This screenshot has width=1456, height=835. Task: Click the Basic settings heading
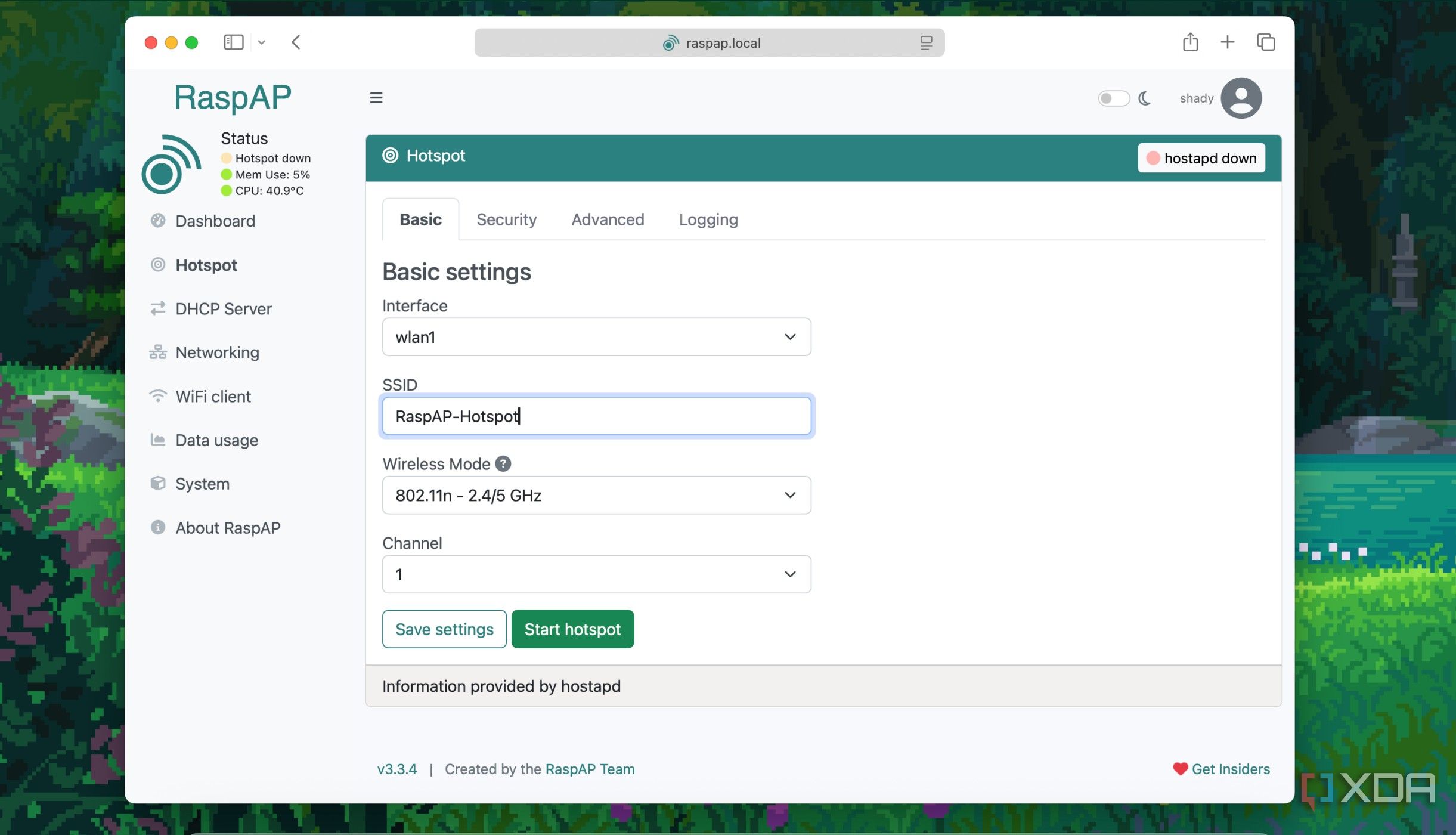(x=456, y=271)
